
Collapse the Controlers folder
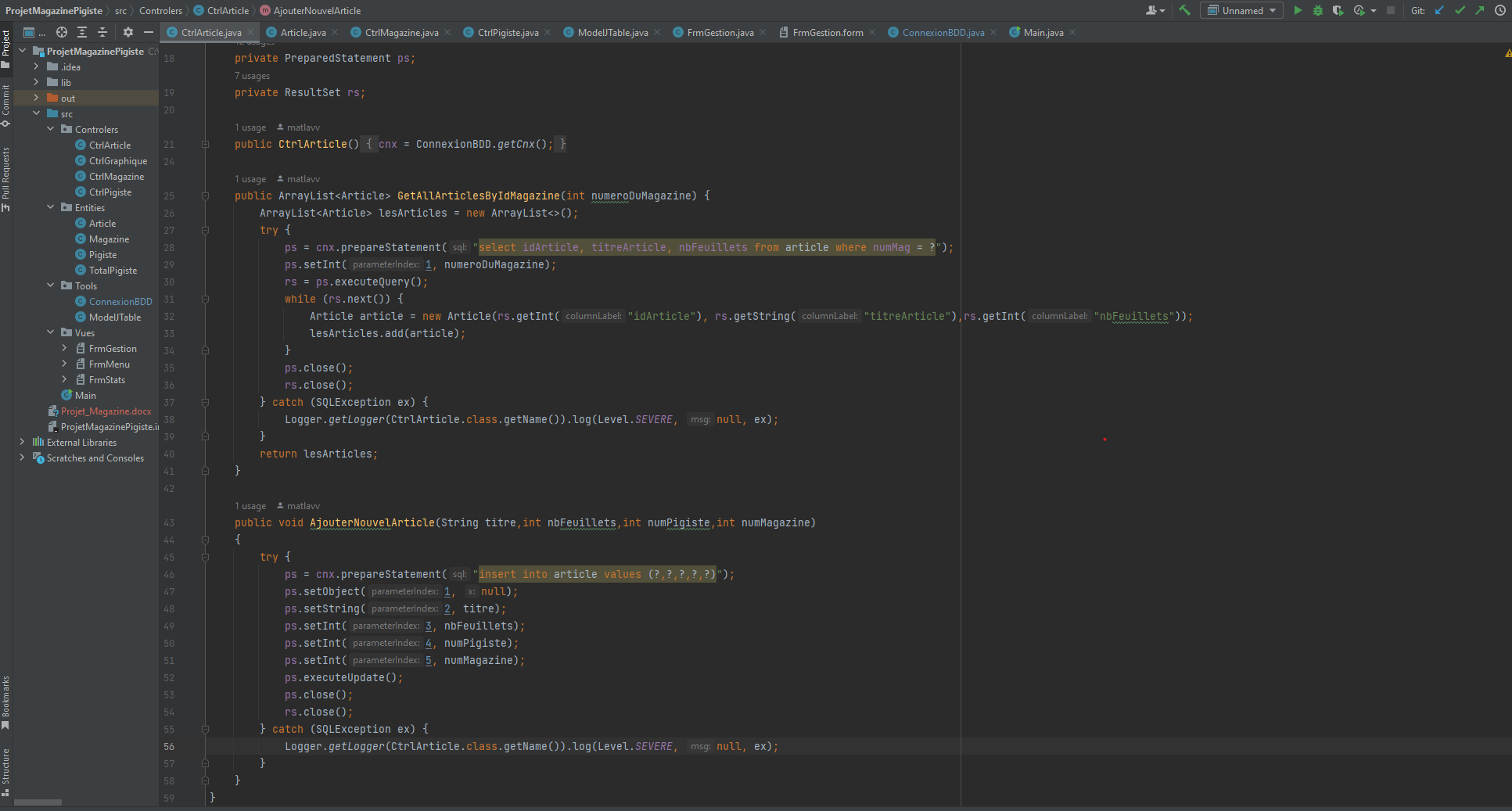pyautogui.click(x=50, y=130)
